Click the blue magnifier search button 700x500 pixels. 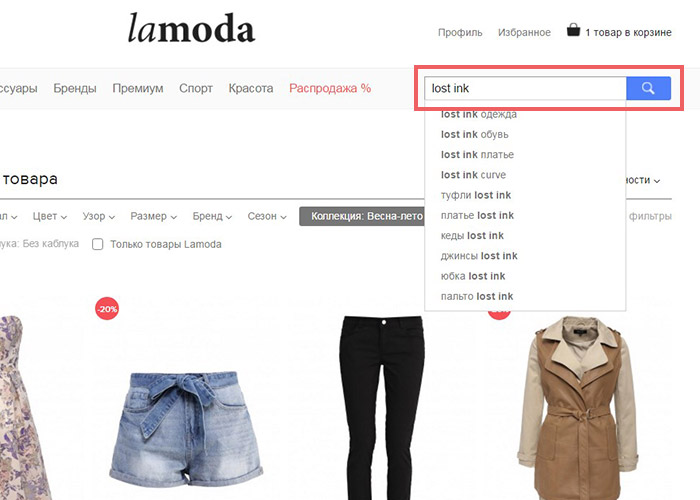pos(648,88)
